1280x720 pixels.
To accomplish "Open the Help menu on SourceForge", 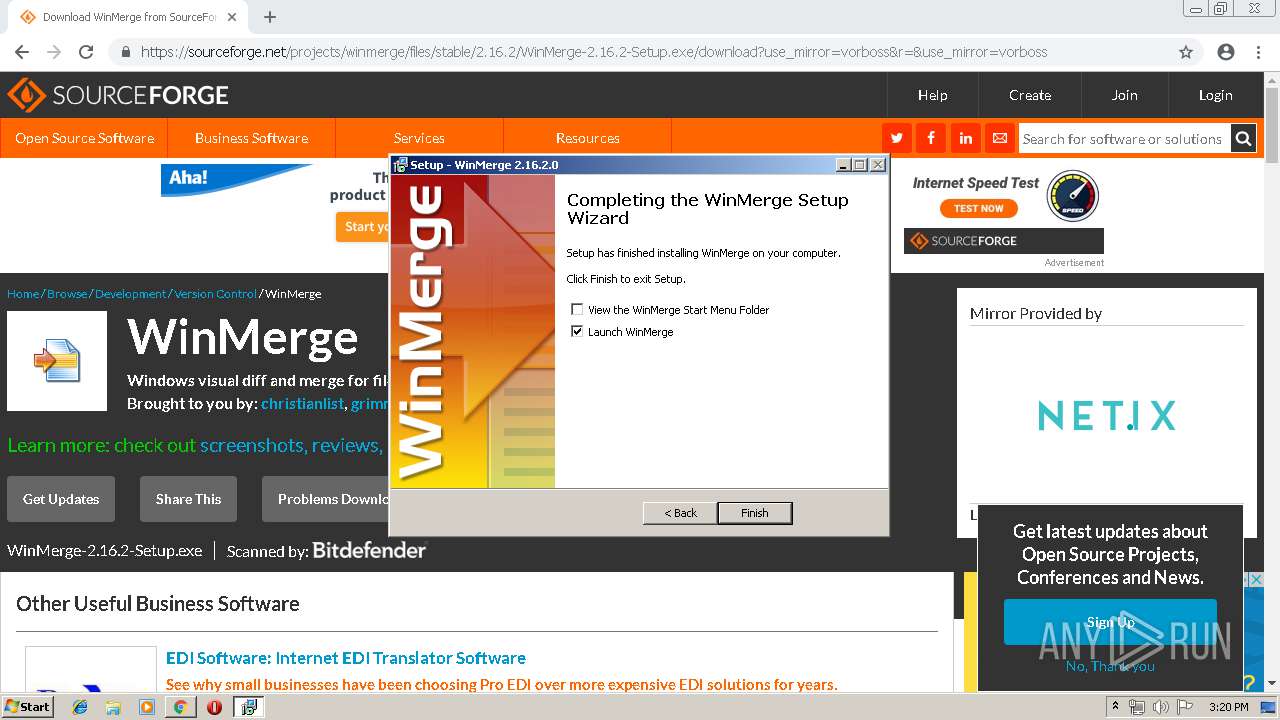I will pos(933,95).
